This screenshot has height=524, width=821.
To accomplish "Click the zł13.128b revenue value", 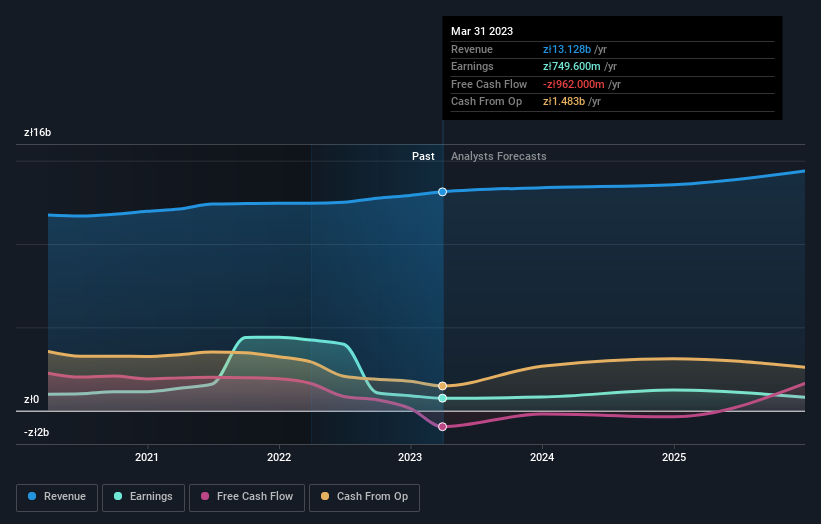I will pyautogui.click(x=567, y=49).
